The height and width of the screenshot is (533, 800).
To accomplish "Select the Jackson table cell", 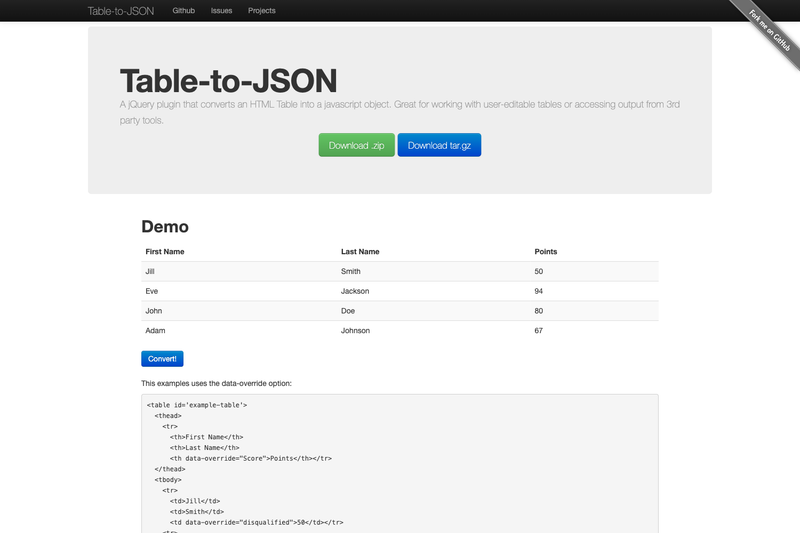I will (x=355, y=291).
